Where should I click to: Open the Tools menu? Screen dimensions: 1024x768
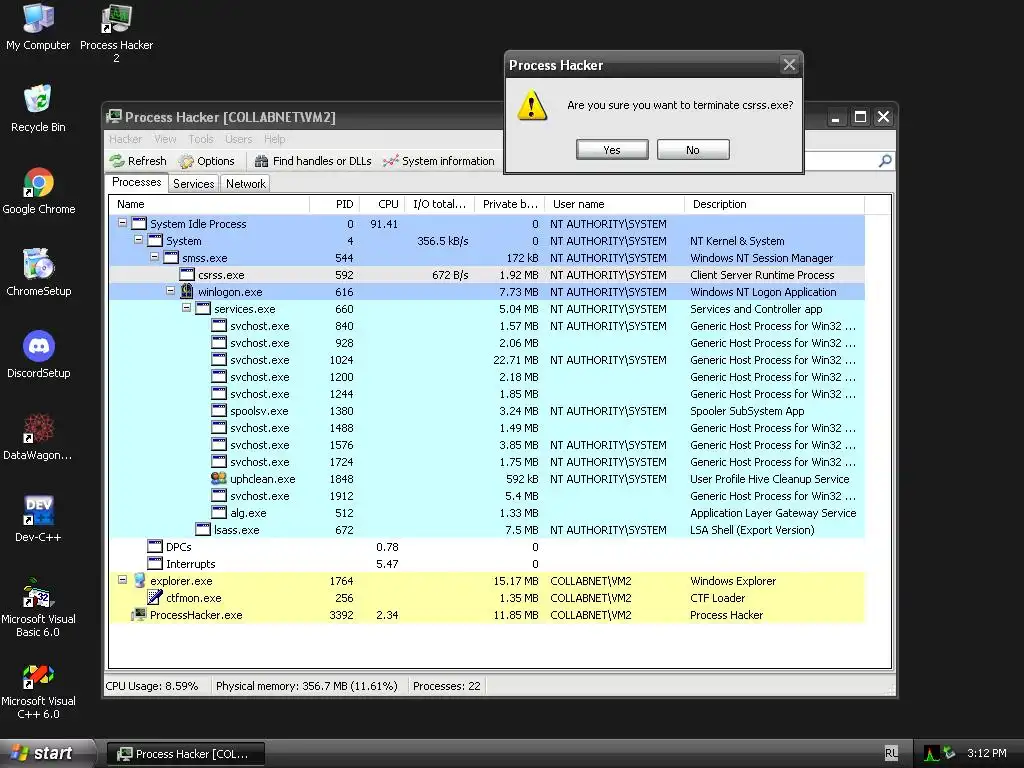coord(201,139)
